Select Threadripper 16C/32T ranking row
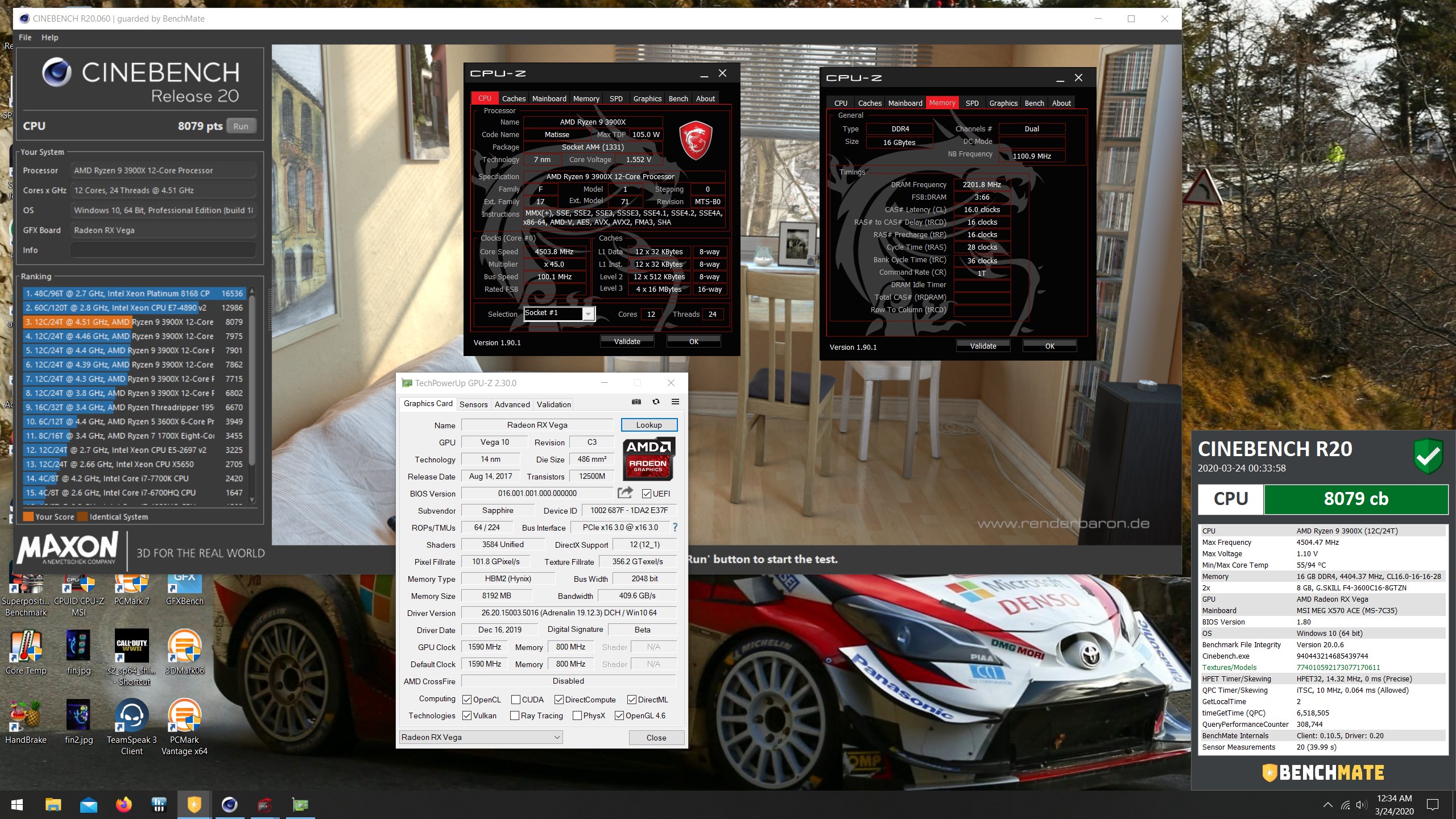The height and width of the screenshot is (819, 1456). click(134, 407)
